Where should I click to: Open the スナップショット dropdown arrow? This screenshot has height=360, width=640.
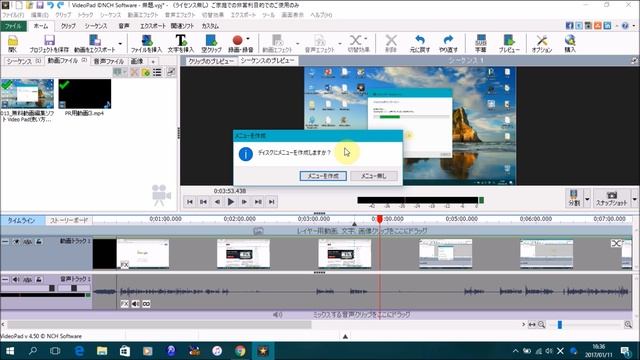pyautogui.click(x=635, y=199)
